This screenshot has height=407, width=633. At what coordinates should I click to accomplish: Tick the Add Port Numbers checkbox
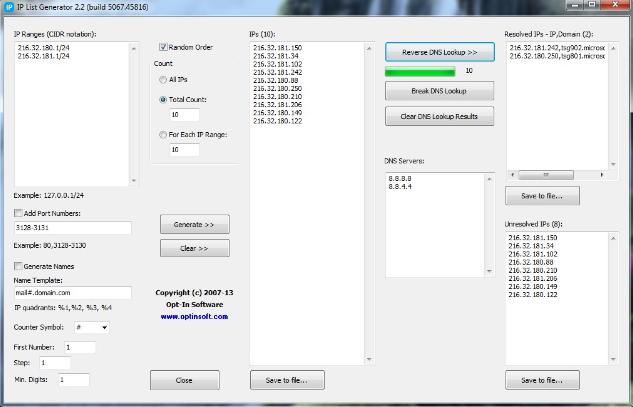coord(18,213)
